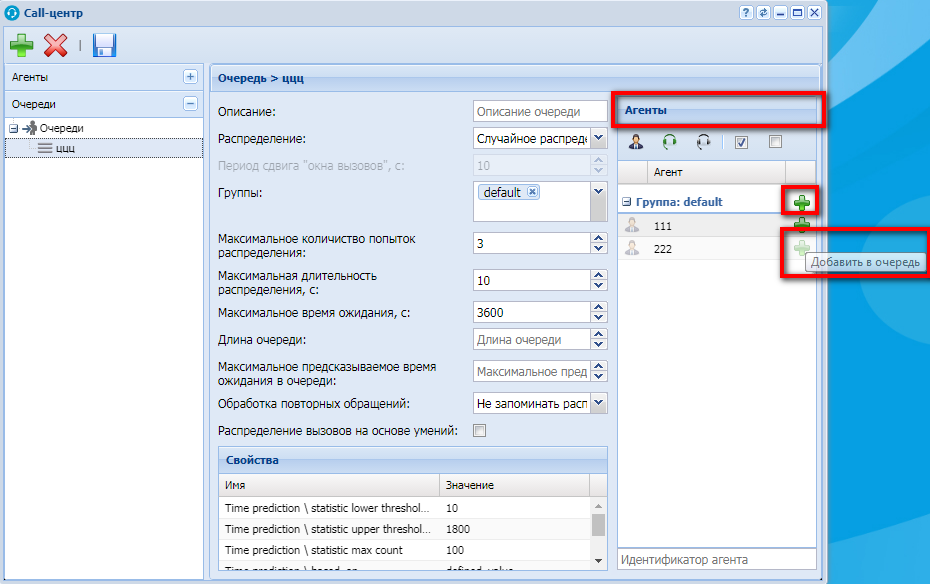Open the help question mark button
Viewport: 930px width, 584px height.
(746, 12)
